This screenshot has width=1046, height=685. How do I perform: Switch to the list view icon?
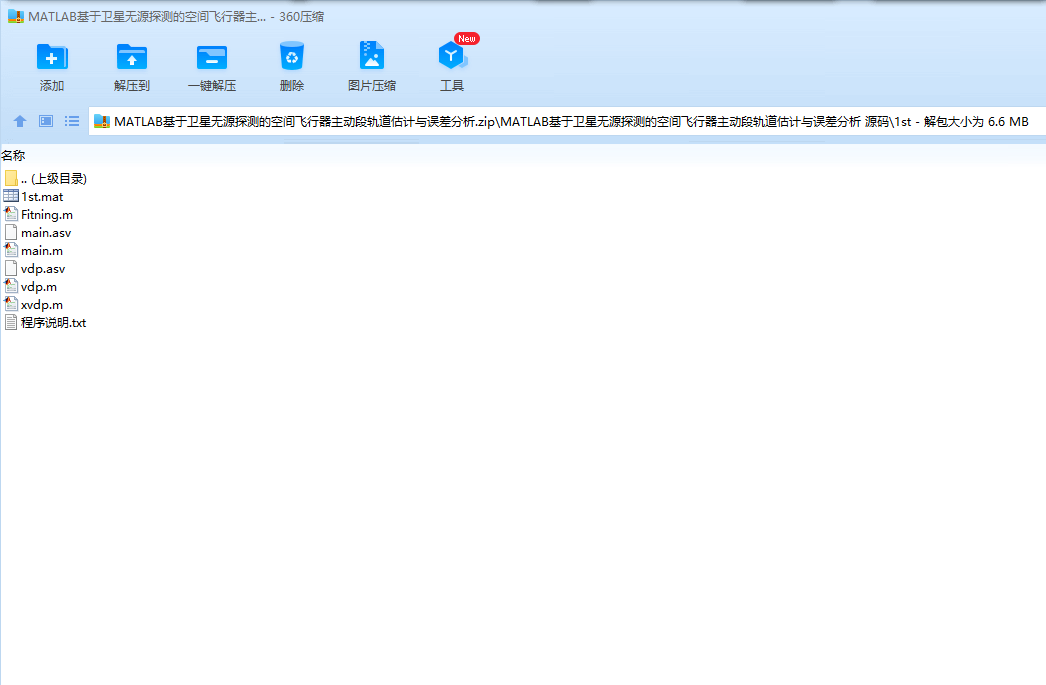point(72,121)
